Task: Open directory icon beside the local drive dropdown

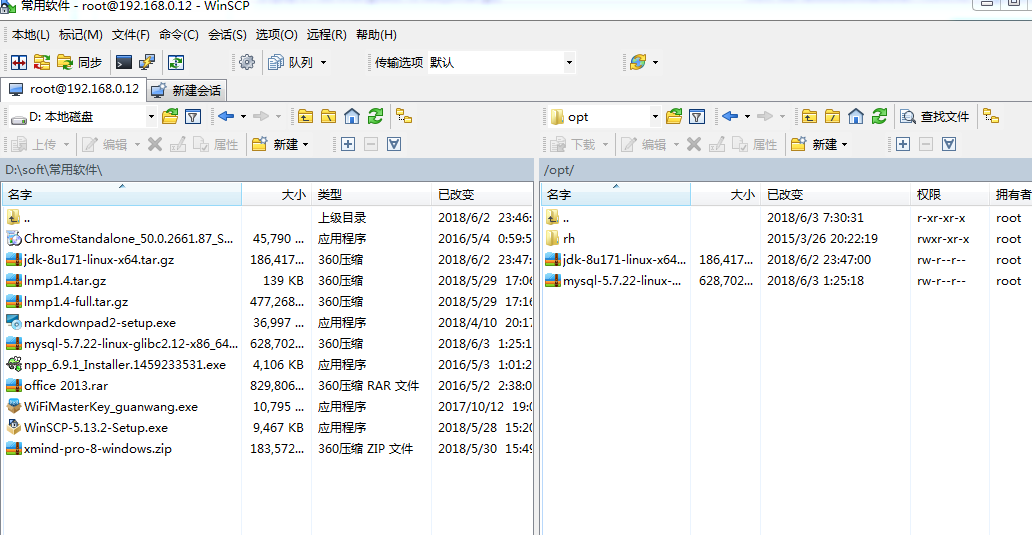Action: point(170,116)
